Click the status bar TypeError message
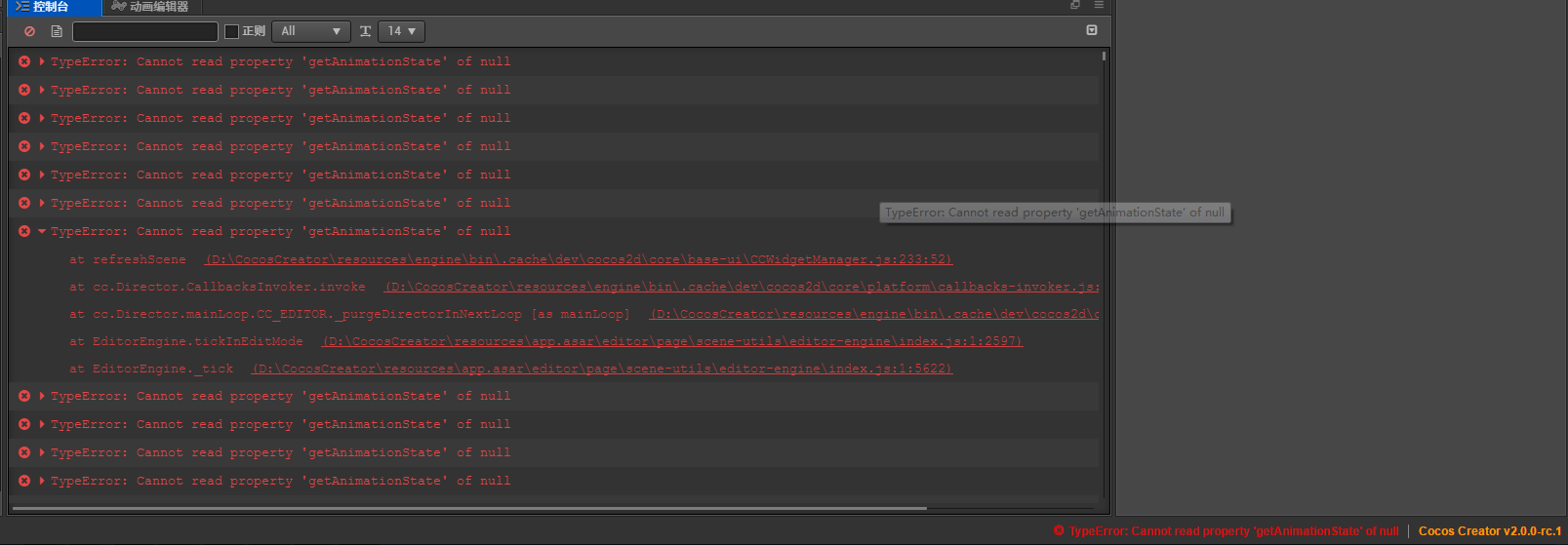The width and height of the screenshot is (1568, 545). coord(1233,531)
